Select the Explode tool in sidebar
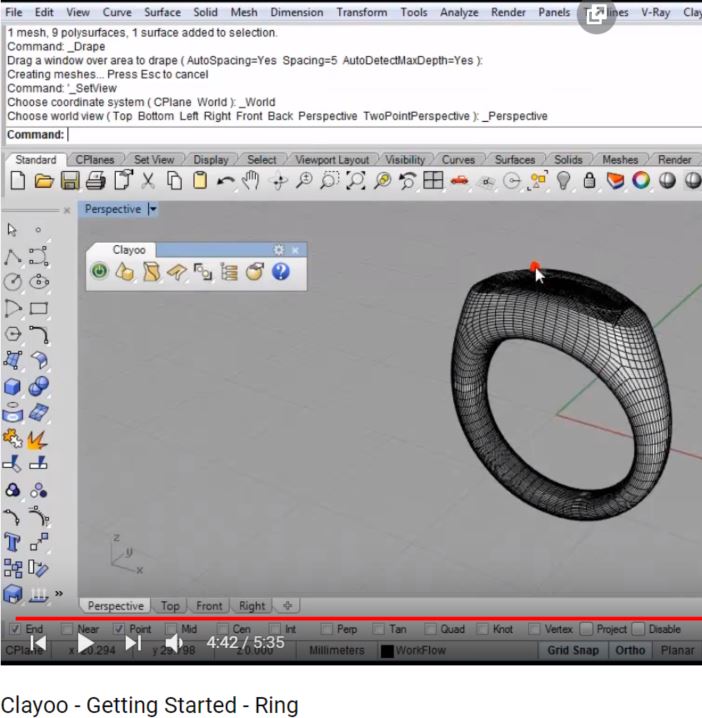Screen dimensions: 702x718 pyautogui.click(x=38, y=440)
